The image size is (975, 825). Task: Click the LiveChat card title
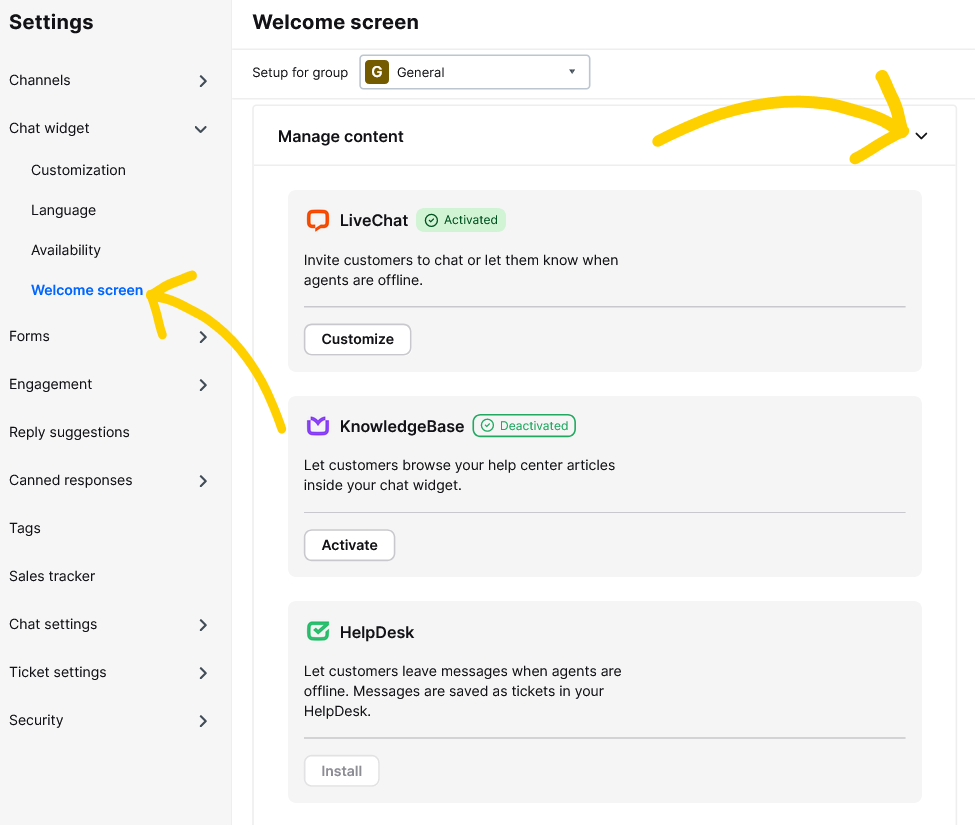[374, 220]
